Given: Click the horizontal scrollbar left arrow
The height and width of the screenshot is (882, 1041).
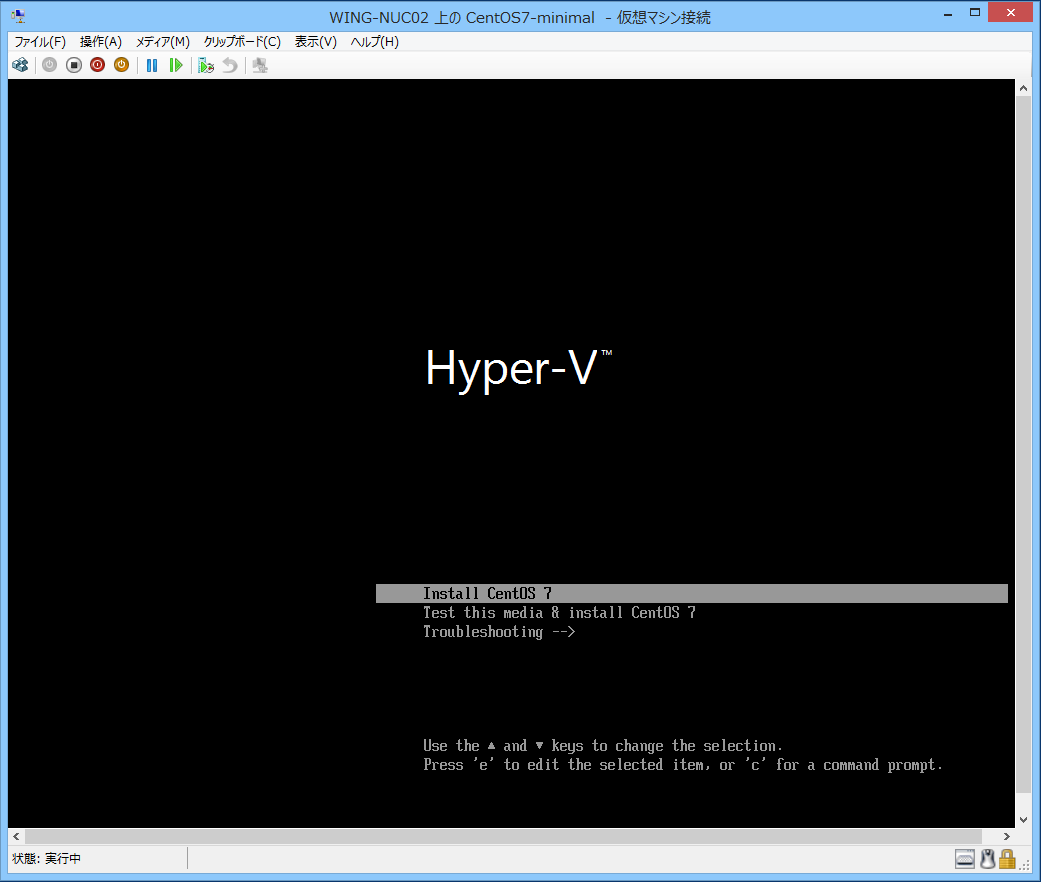Looking at the screenshot, I should pyautogui.click(x=17, y=836).
